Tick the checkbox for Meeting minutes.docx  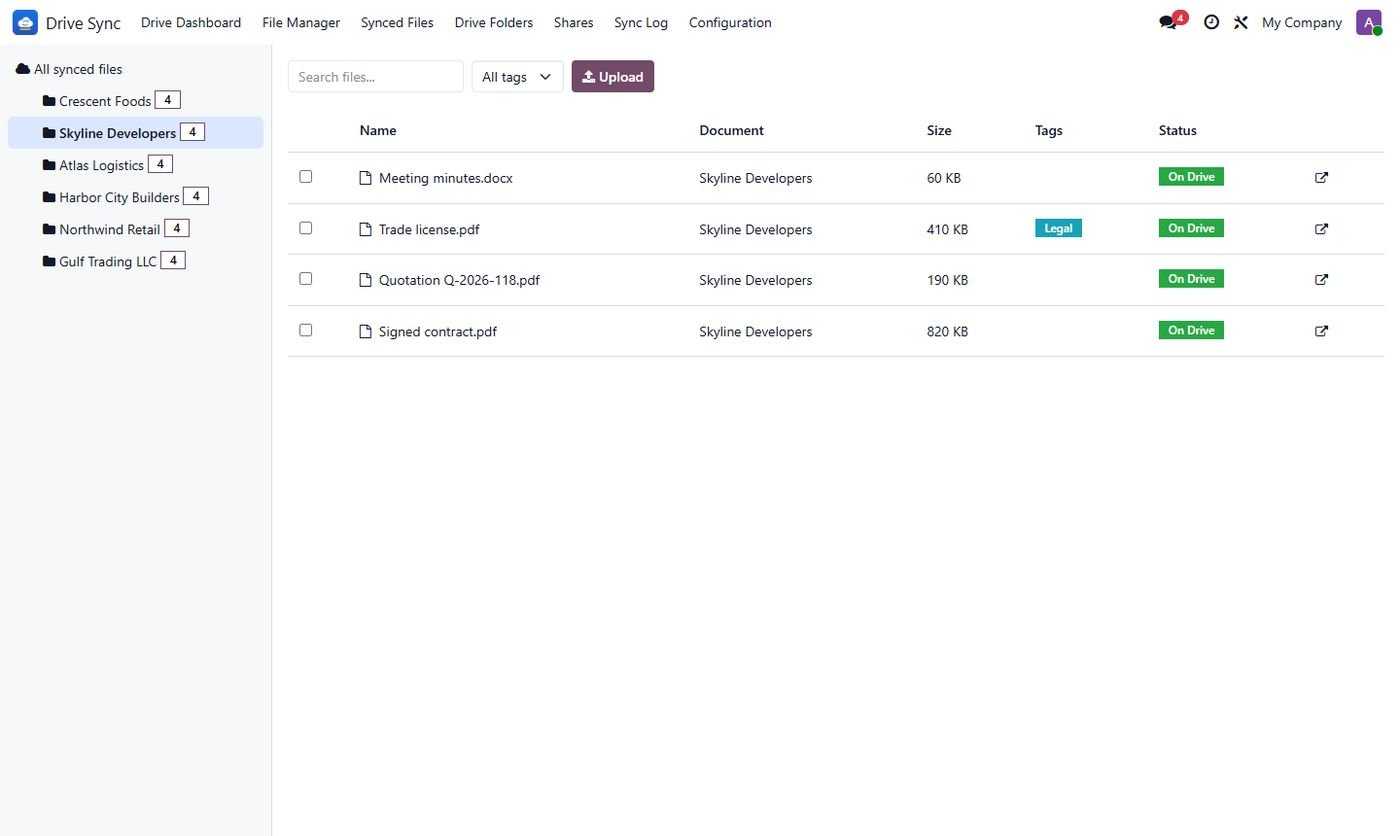coord(306,177)
